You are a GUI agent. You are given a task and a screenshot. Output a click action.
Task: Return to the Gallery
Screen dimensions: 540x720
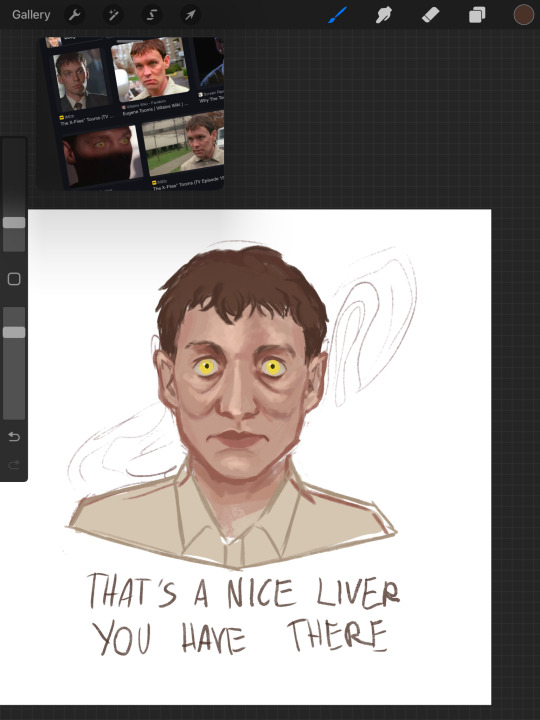(31, 15)
